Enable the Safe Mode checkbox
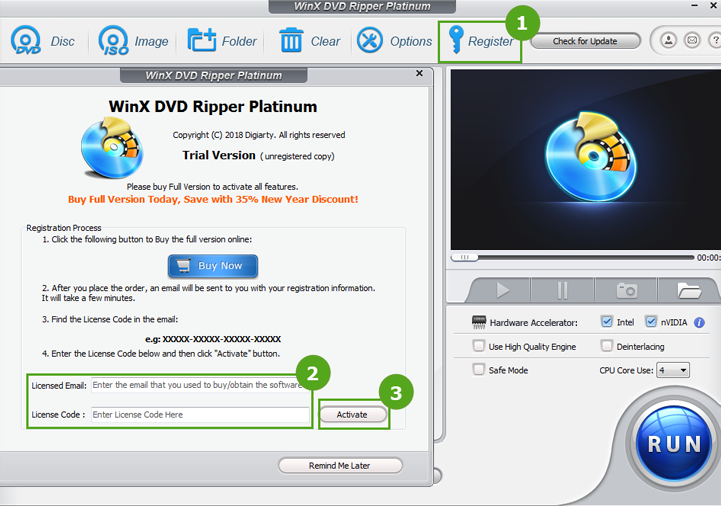Screen dimensions: 721x506 point(479,369)
